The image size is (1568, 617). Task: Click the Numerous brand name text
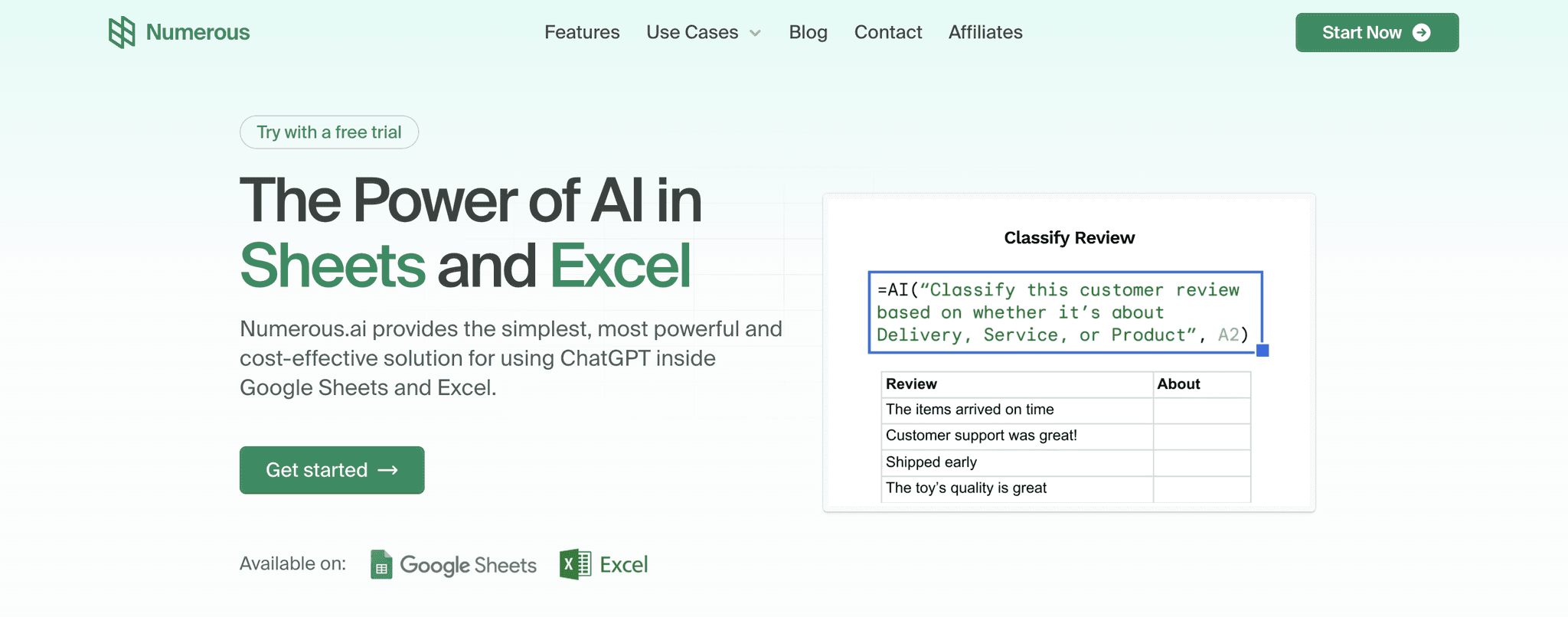point(198,32)
